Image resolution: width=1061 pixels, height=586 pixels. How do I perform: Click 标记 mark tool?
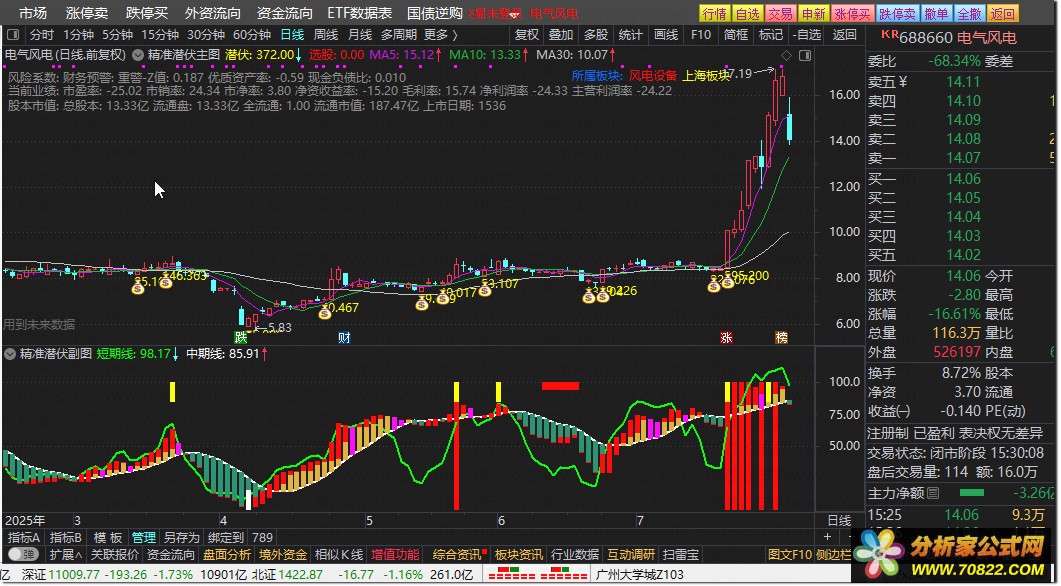tap(771, 35)
